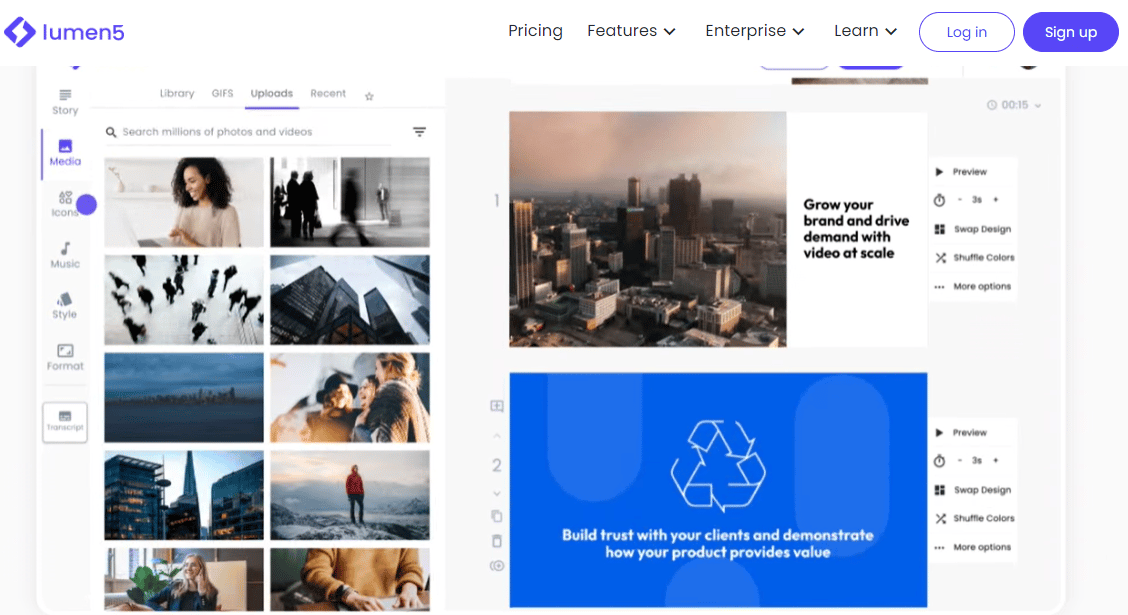Viewport: 1128px width, 615px height.
Task: Click the eye icon below slide 2's trash icon
Action: pos(496,566)
